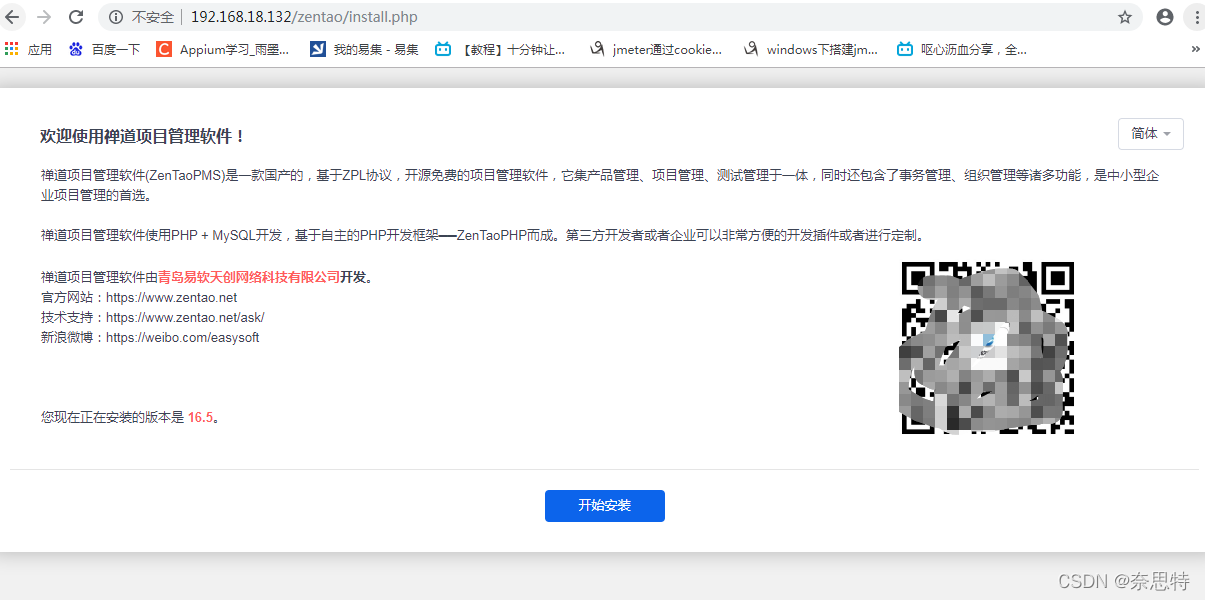Open Chrome three-dot menu

point(1196,17)
